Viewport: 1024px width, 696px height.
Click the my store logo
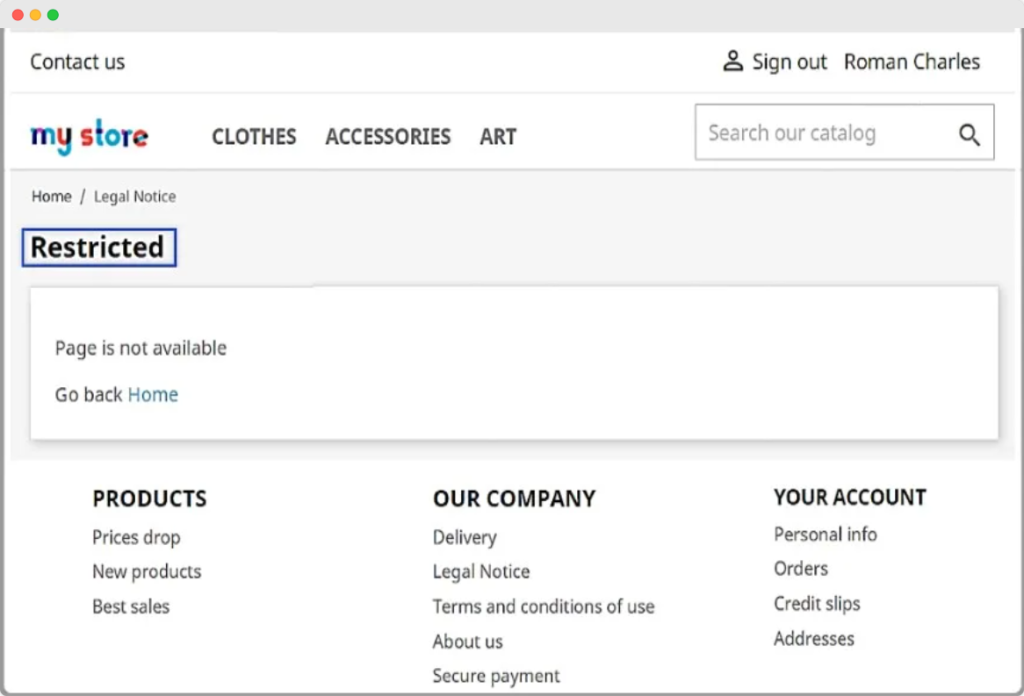[89, 137]
